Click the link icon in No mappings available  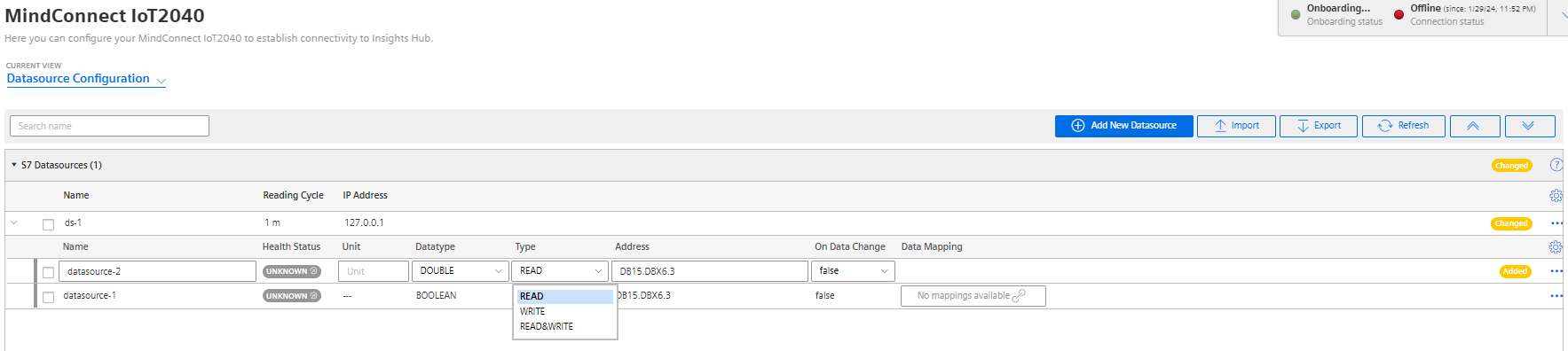tap(1019, 296)
